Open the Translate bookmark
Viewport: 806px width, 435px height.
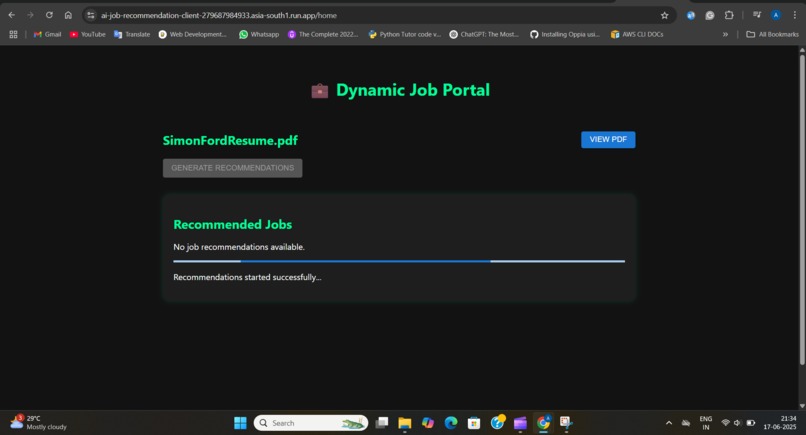132,34
